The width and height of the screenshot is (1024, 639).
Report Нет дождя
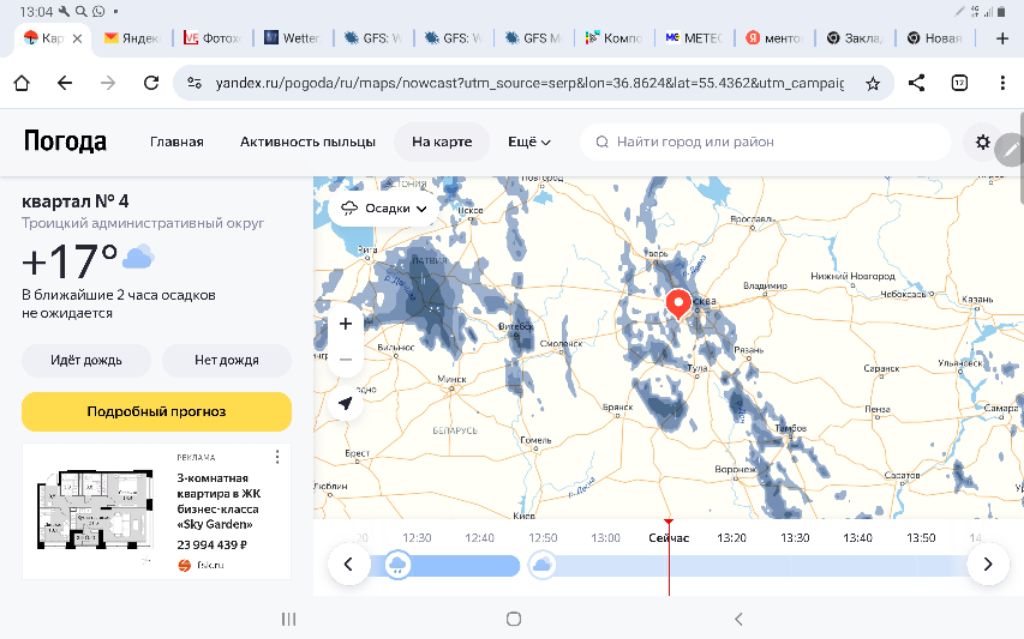pos(227,360)
